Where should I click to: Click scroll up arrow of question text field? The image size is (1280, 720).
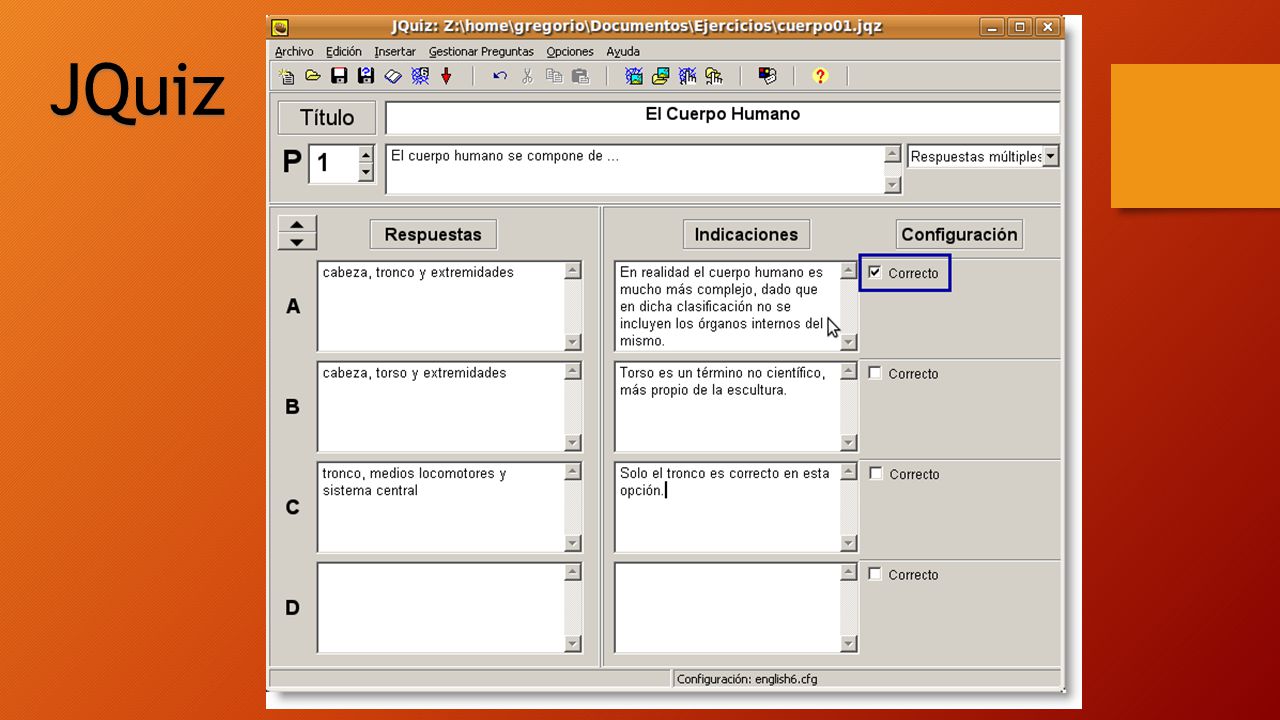(893, 155)
